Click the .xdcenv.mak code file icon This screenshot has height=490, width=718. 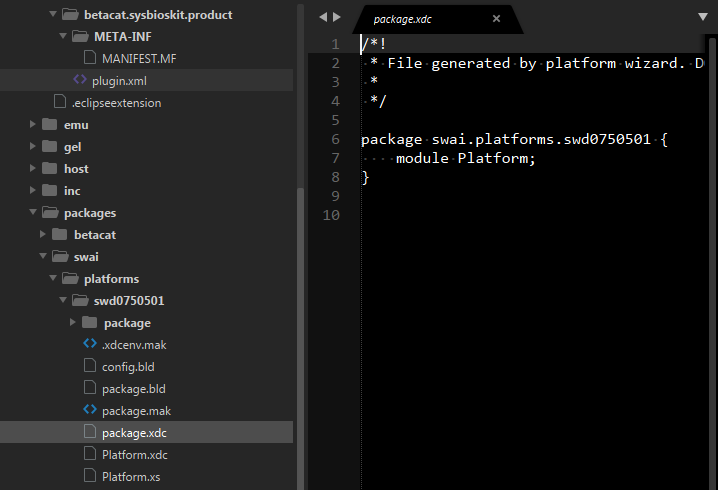(x=89, y=344)
